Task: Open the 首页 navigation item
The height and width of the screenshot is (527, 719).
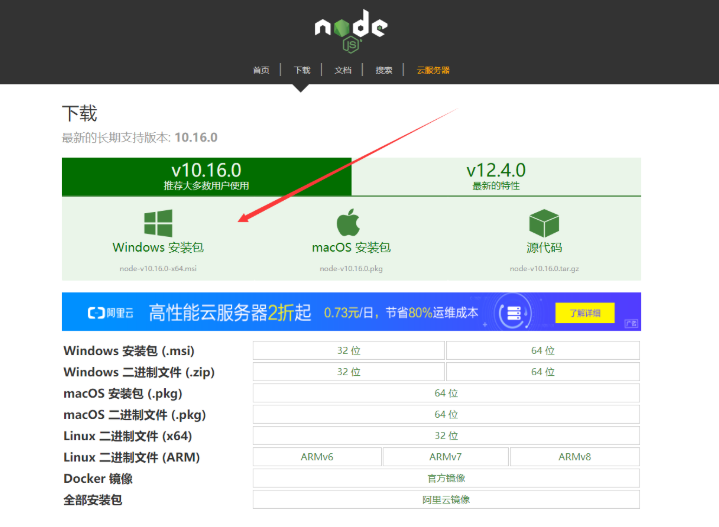Action: [x=261, y=70]
